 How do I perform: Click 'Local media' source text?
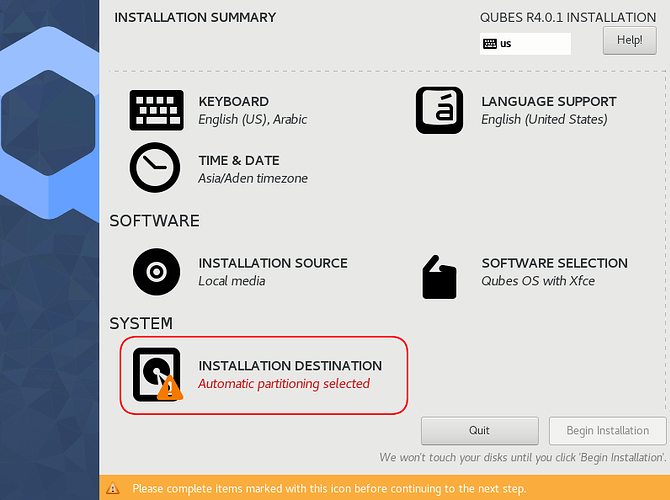[232, 281]
